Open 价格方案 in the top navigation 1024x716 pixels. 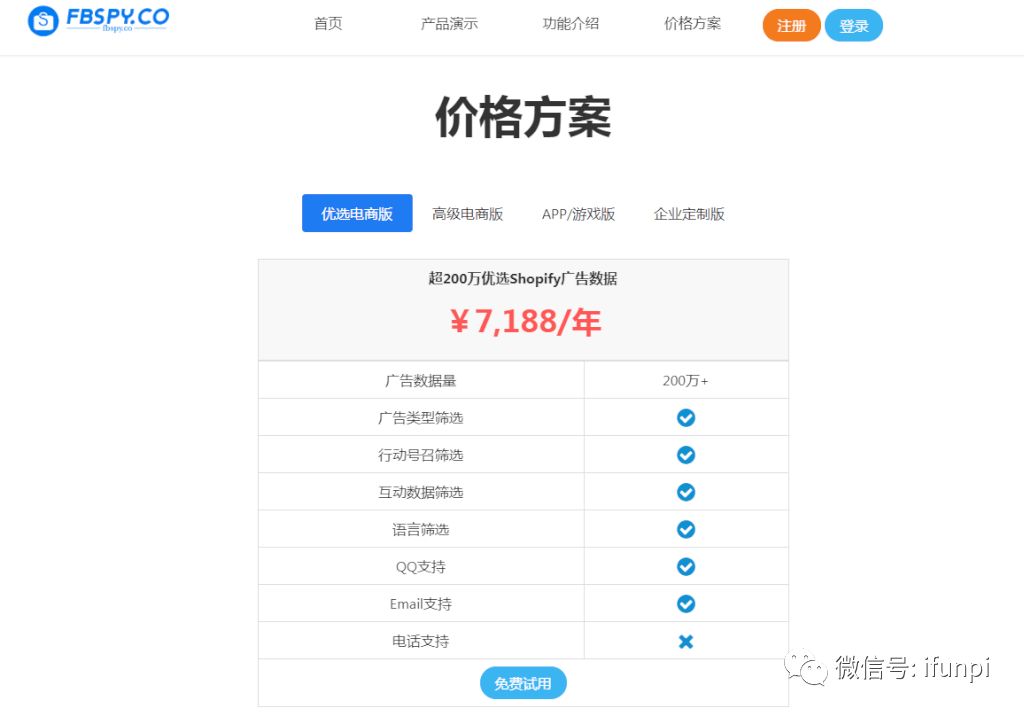tap(692, 24)
